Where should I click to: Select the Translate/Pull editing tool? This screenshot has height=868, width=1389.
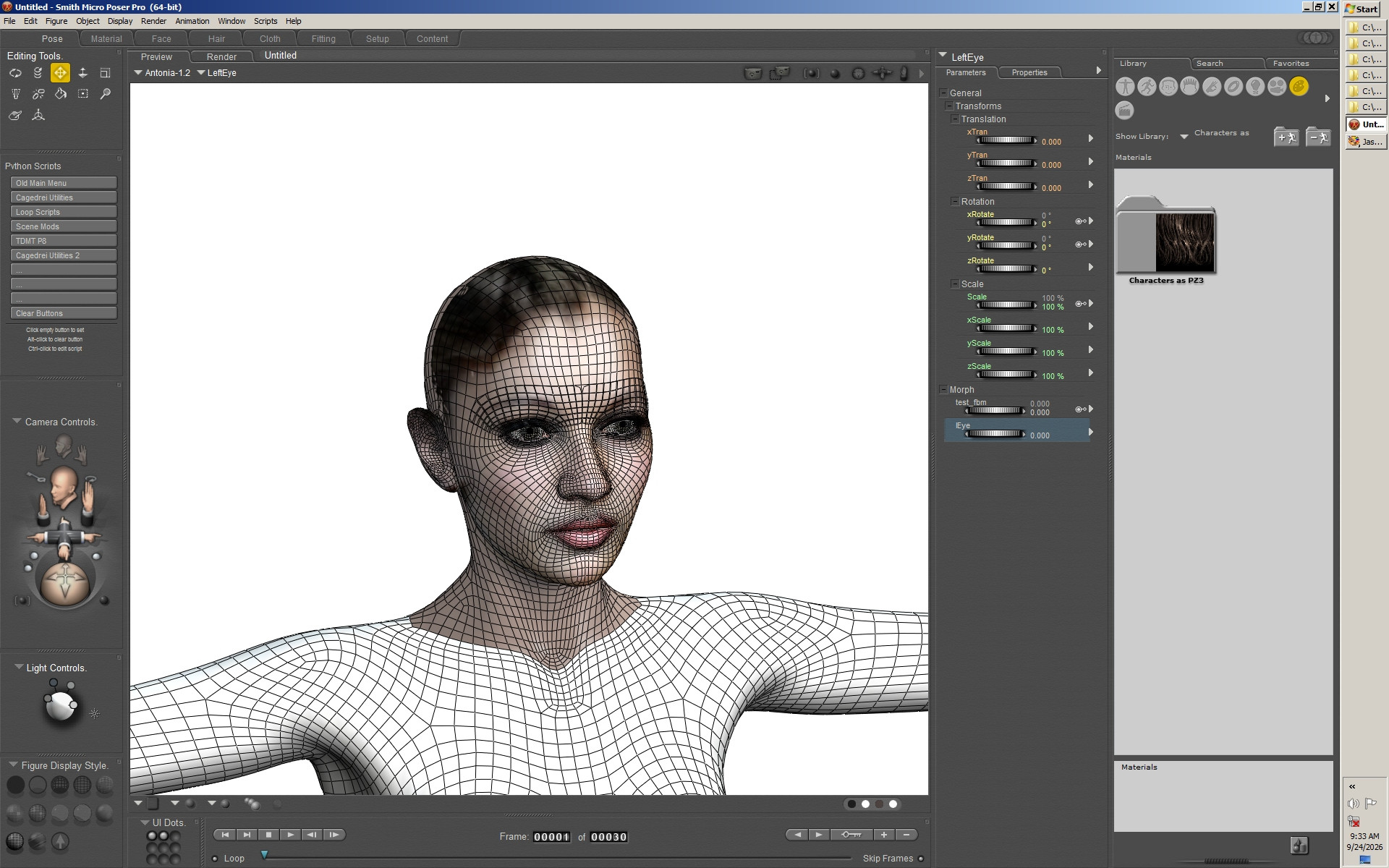pos(60,73)
